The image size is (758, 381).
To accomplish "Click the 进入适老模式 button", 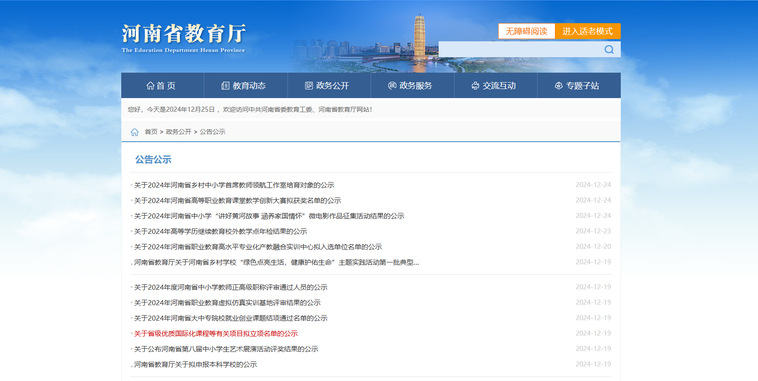I will coord(587,31).
